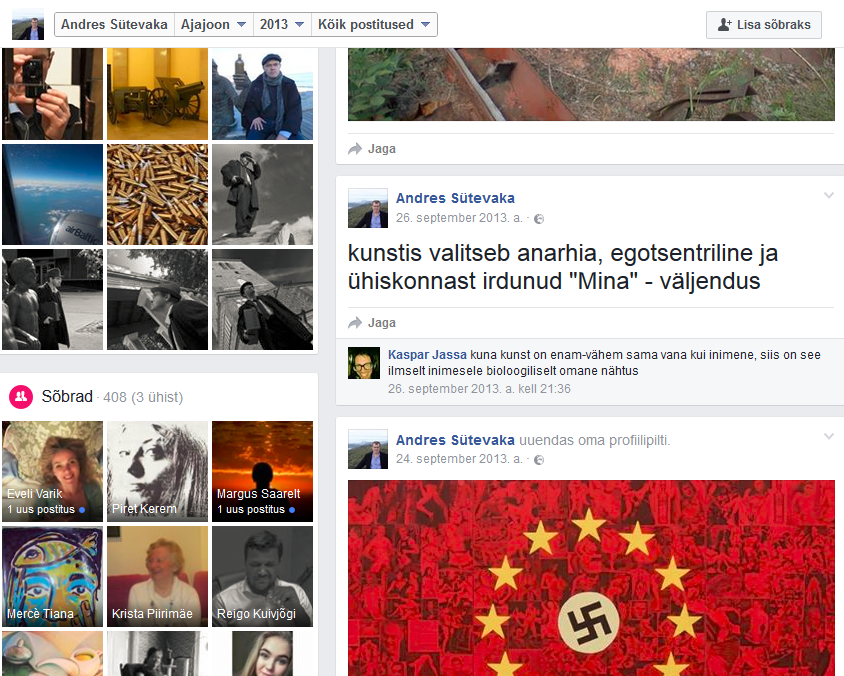Open the bullets photo thumbnail
The image size is (844, 676).
pos(157,194)
